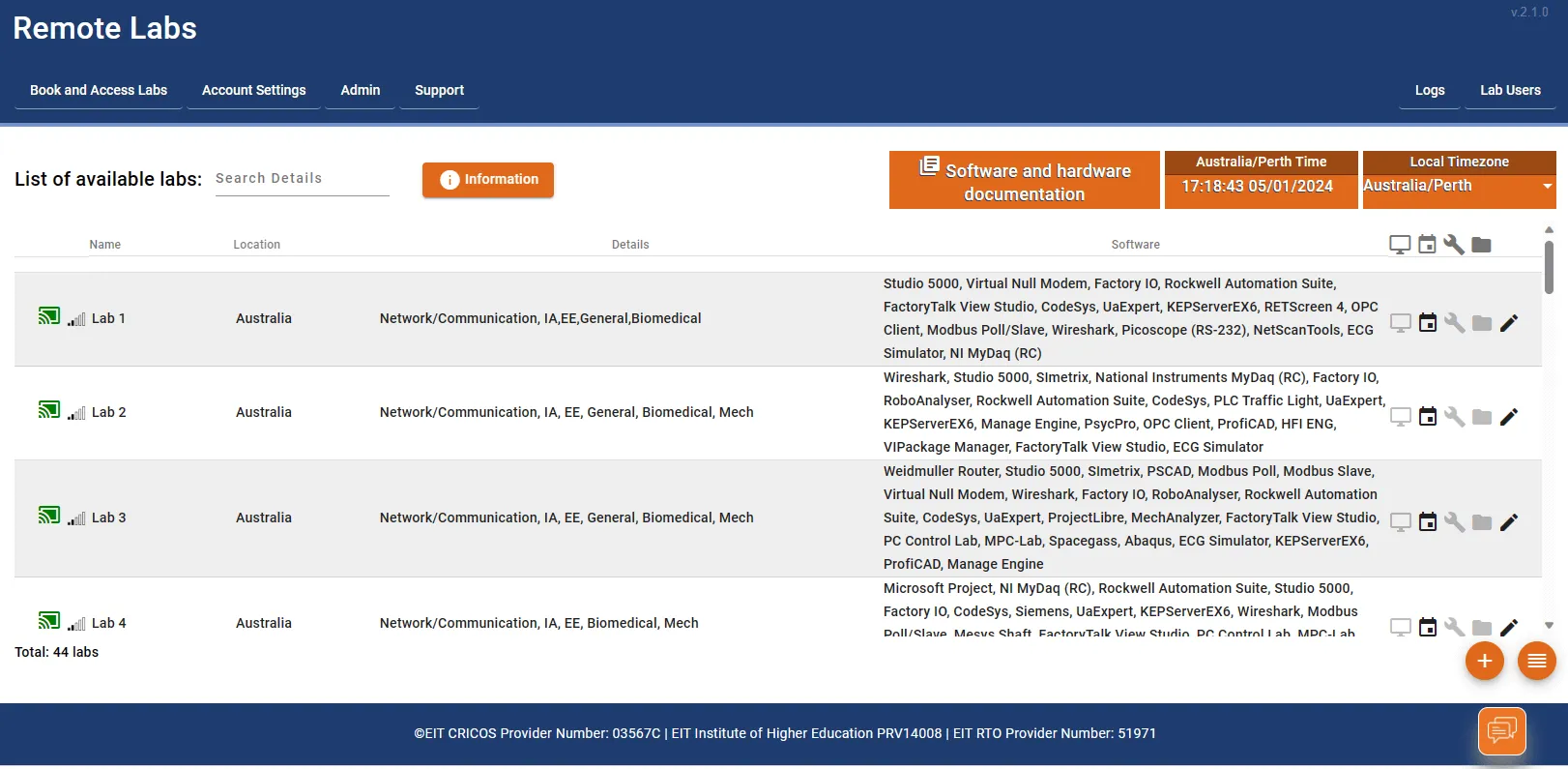The height and width of the screenshot is (769, 1568).
Task: Open the chat support widget icon
Action: tap(1501, 730)
